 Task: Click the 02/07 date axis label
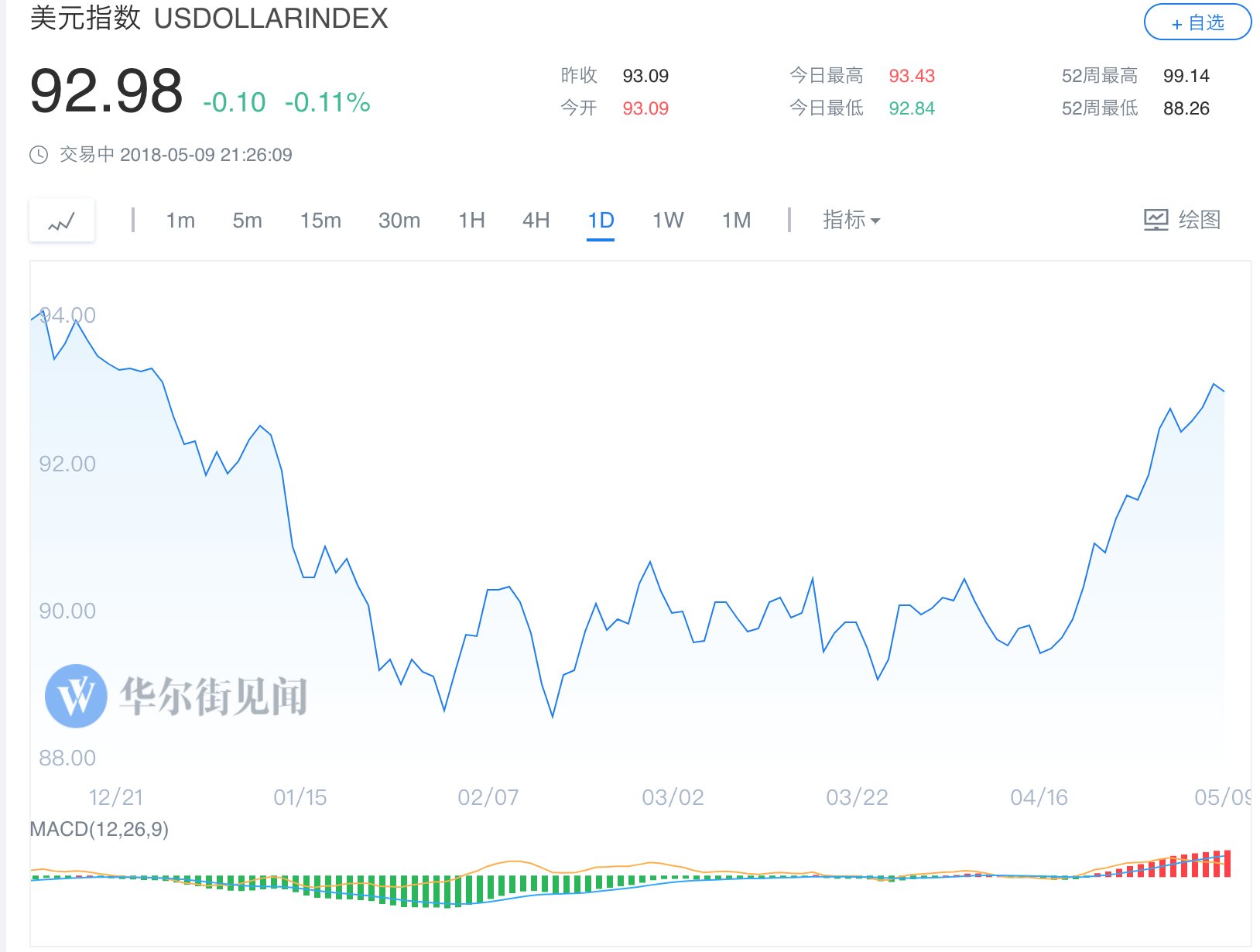[x=488, y=797]
